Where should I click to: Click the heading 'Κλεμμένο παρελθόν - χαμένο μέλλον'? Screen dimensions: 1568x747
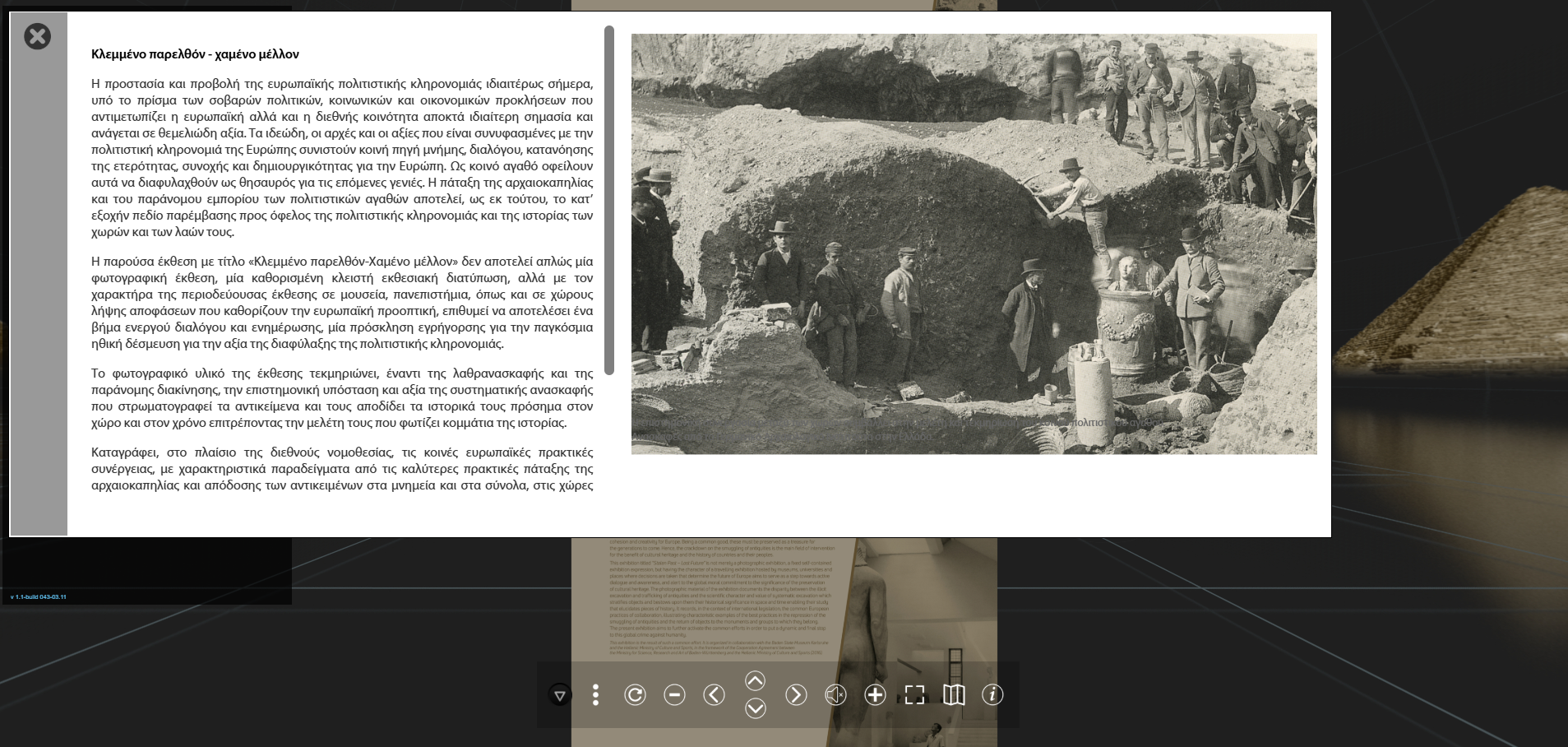pos(195,54)
